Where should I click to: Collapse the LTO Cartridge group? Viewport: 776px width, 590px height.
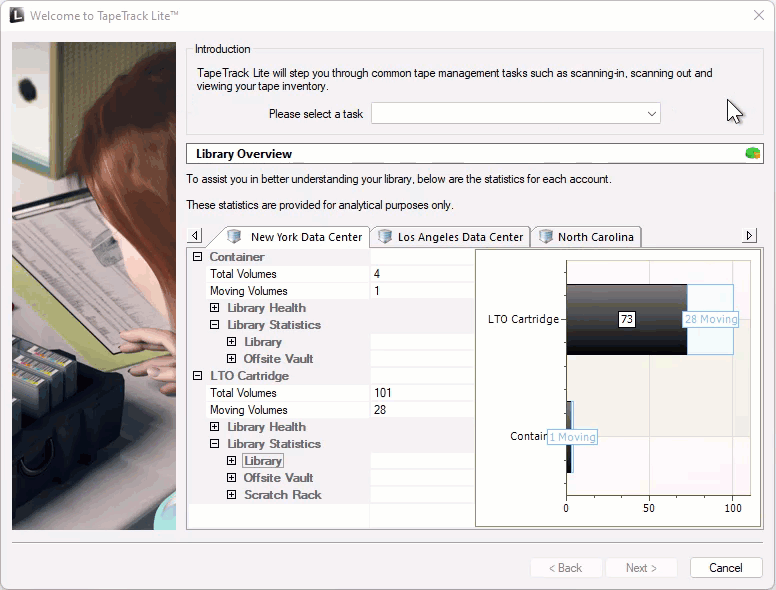click(x=197, y=376)
